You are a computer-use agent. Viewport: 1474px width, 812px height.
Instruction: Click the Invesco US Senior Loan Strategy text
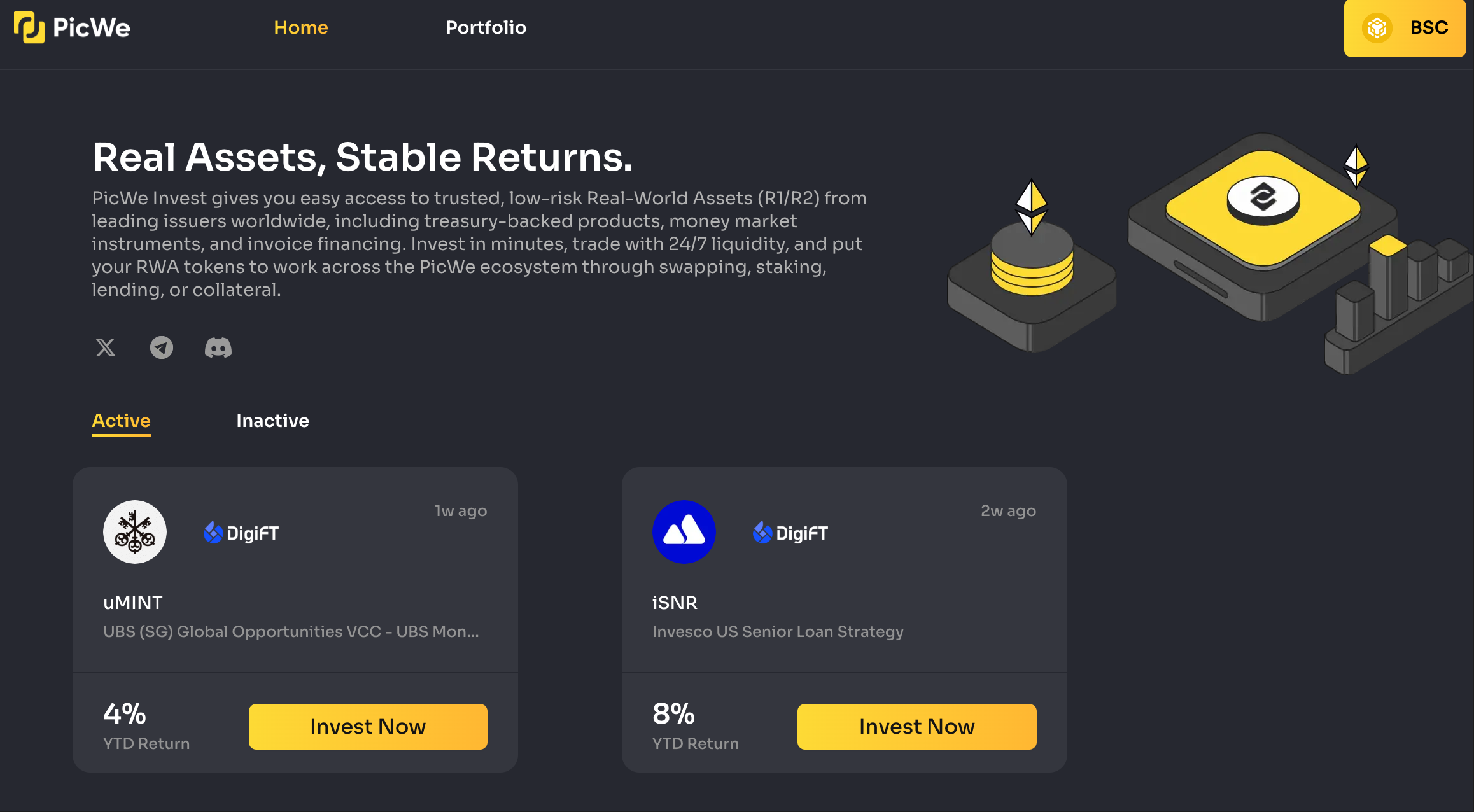[x=778, y=631]
